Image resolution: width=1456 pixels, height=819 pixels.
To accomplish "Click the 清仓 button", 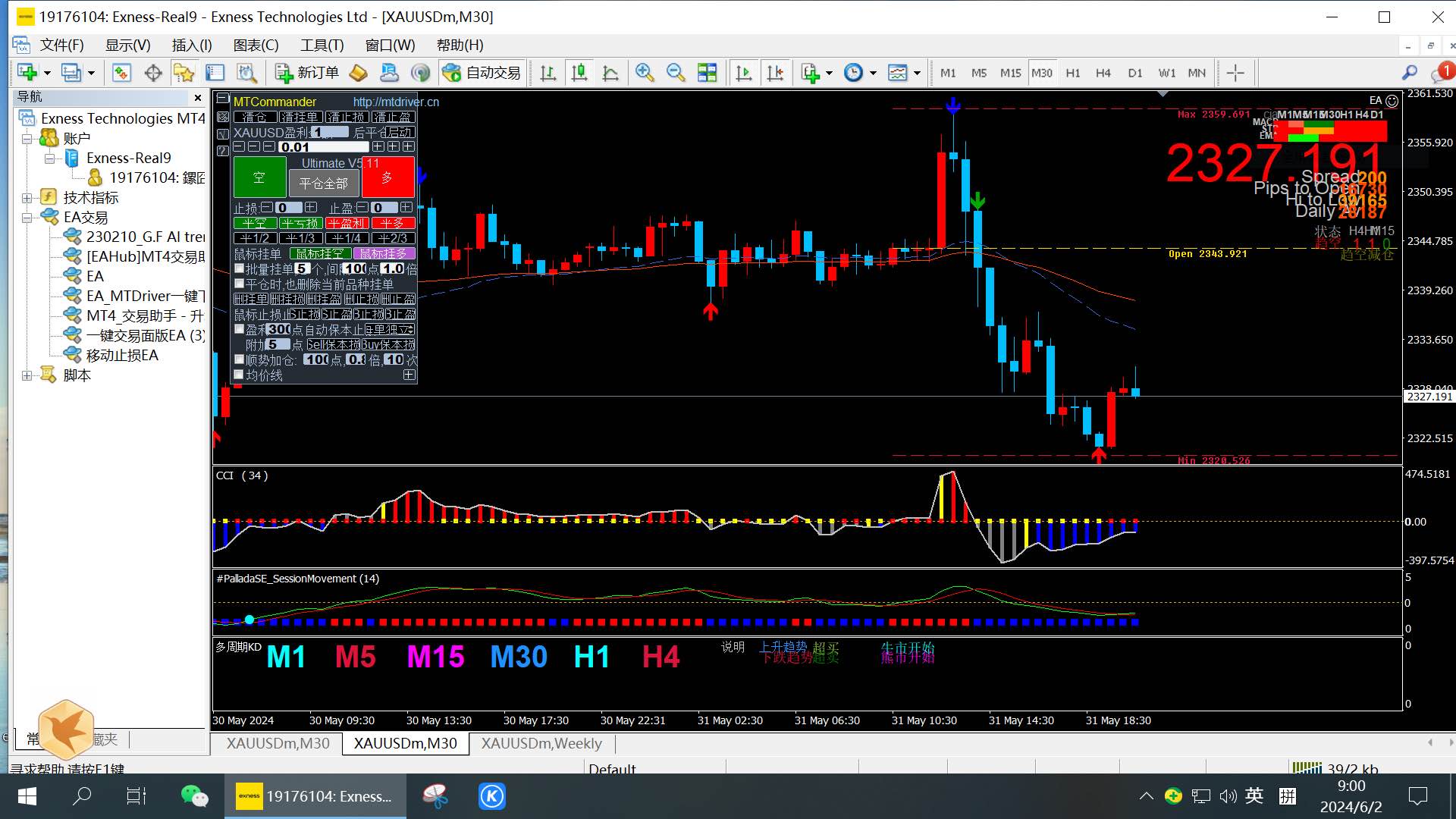I will click(x=255, y=117).
